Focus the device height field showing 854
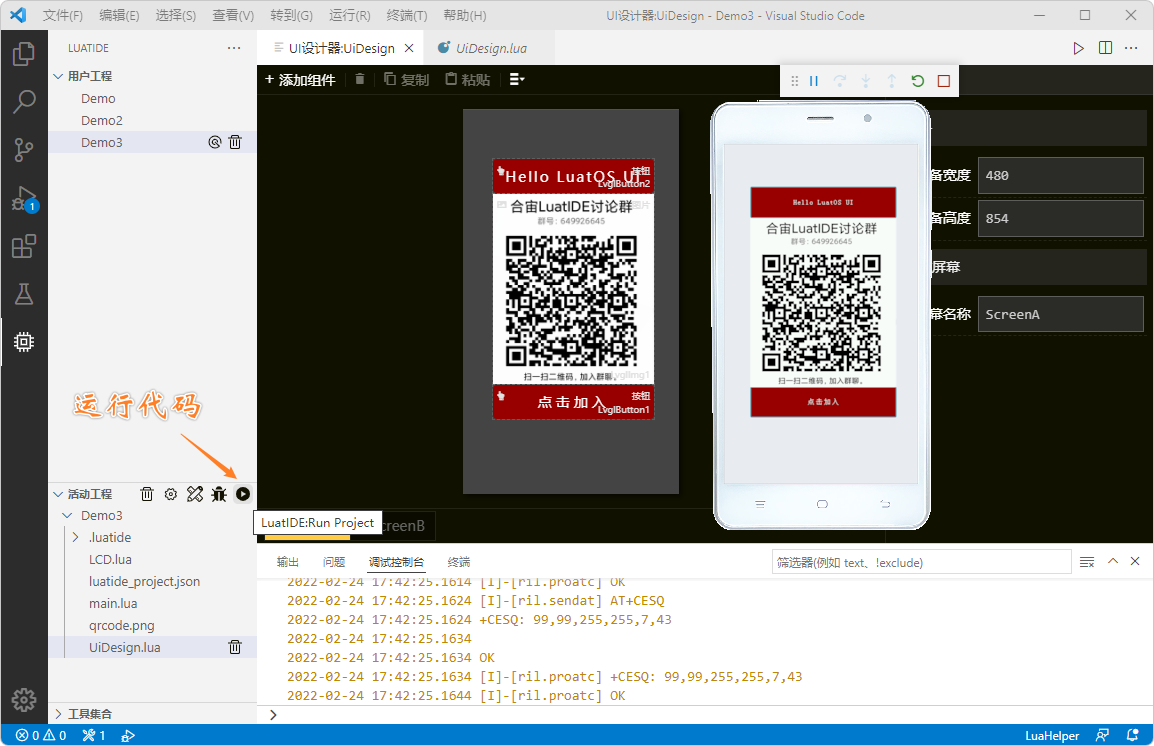The width and height of the screenshot is (1154, 746). point(1060,219)
